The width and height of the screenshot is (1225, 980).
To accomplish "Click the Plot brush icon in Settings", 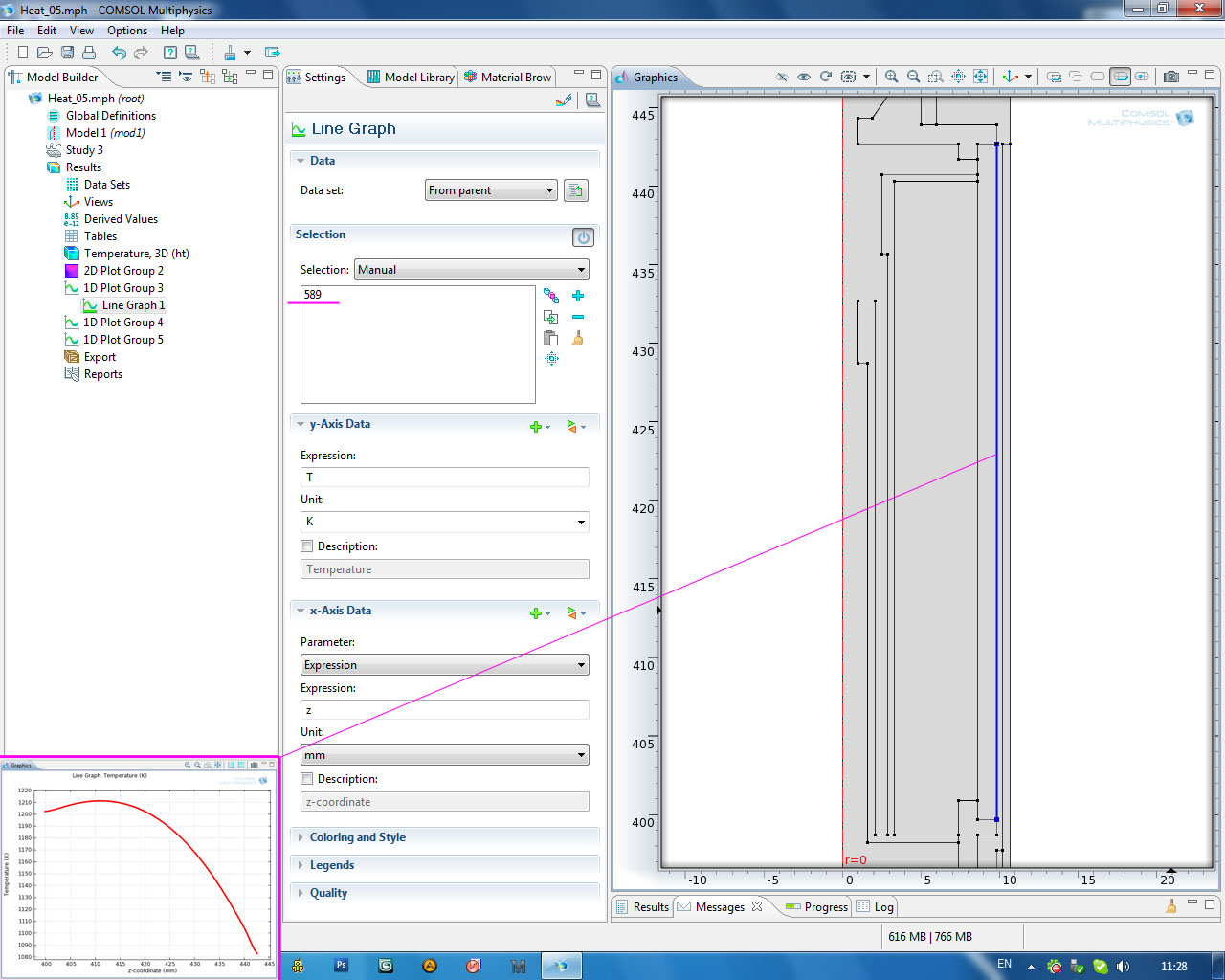I will click(x=564, y=100).
